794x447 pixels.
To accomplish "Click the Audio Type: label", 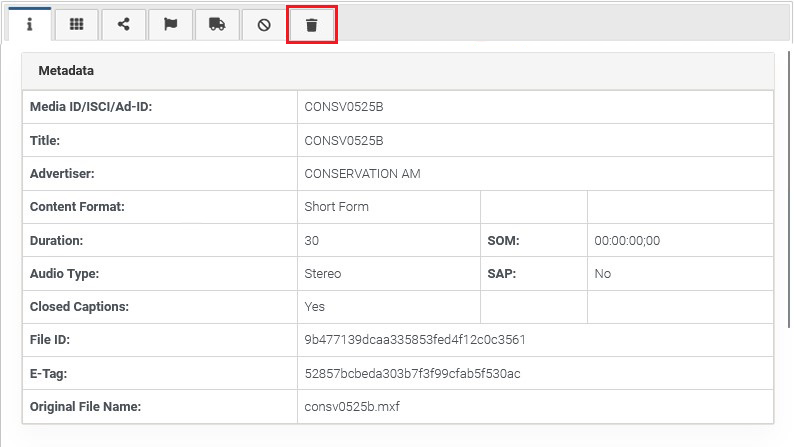I will (x=64, y=274).
